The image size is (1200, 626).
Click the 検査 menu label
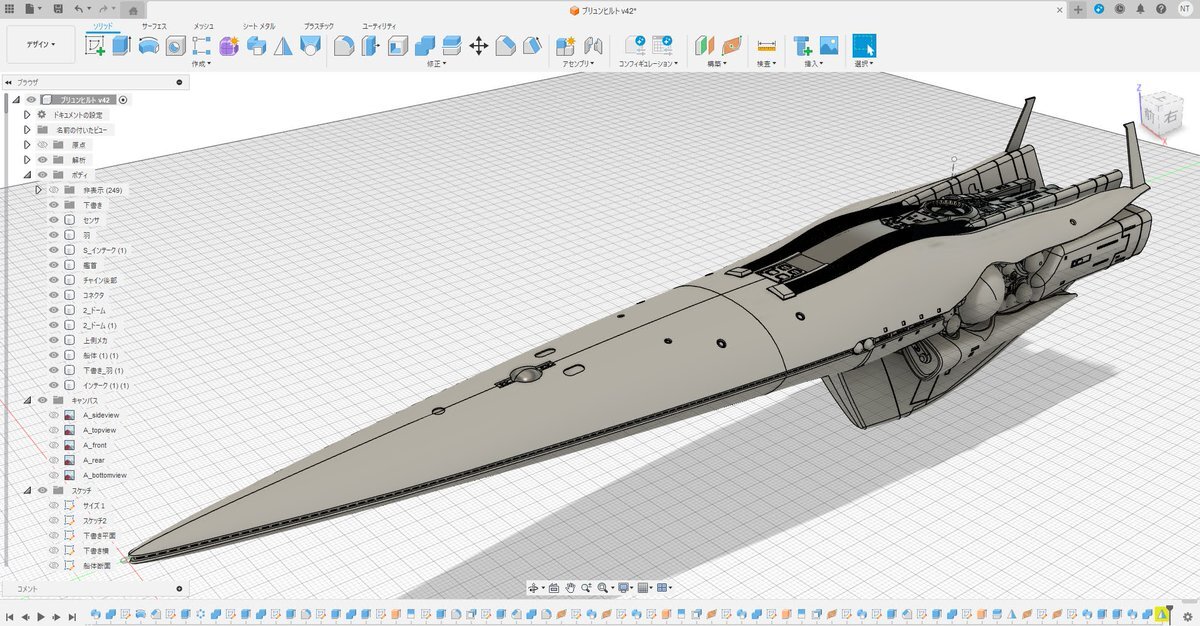(765, 63)
